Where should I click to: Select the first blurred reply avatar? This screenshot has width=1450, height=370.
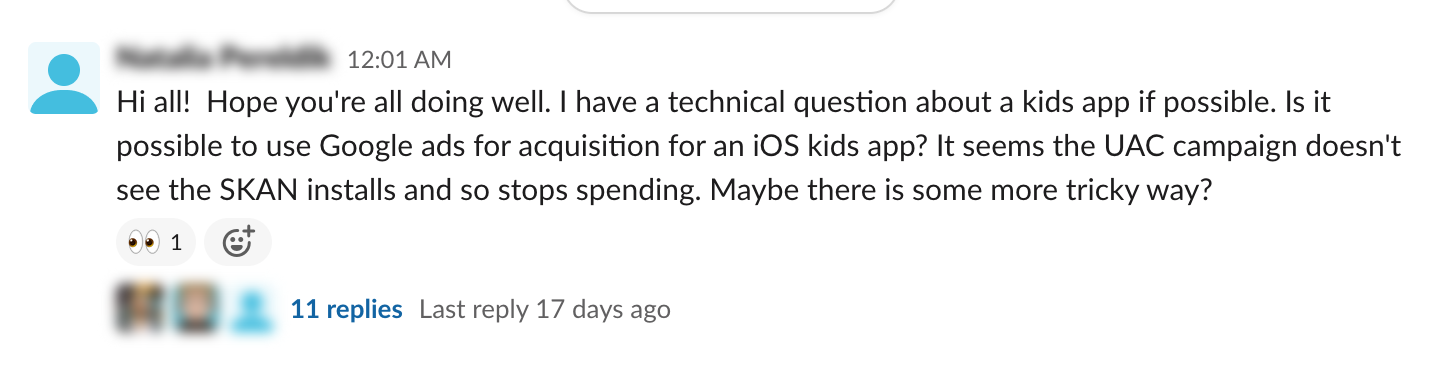140,309
